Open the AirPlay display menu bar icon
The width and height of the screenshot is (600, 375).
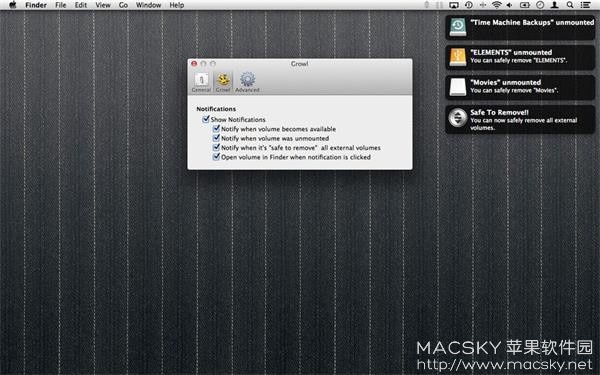coord(454,5)
